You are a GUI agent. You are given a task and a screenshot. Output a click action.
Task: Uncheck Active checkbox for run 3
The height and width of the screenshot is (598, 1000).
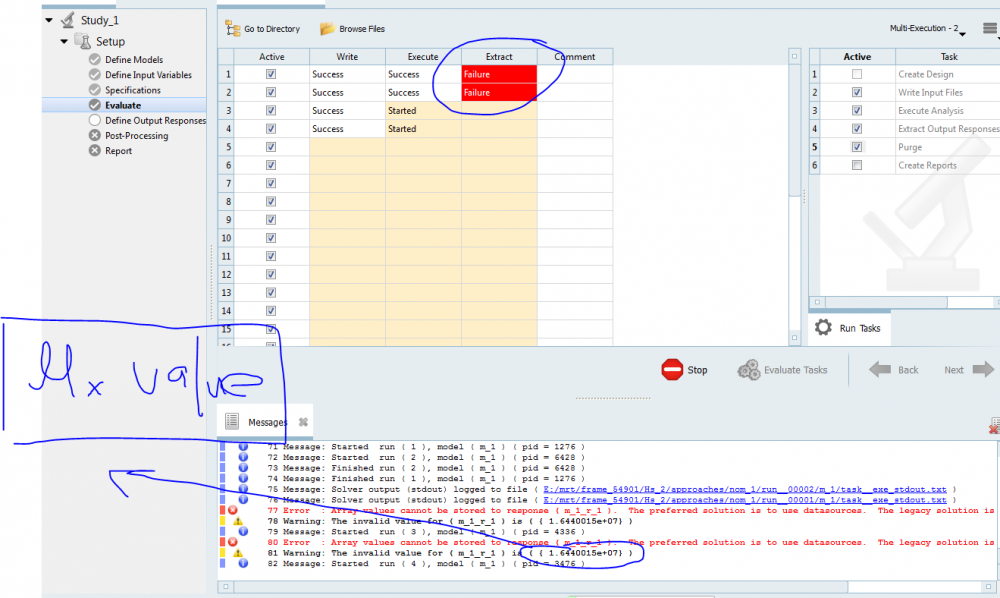coord(271,110)
